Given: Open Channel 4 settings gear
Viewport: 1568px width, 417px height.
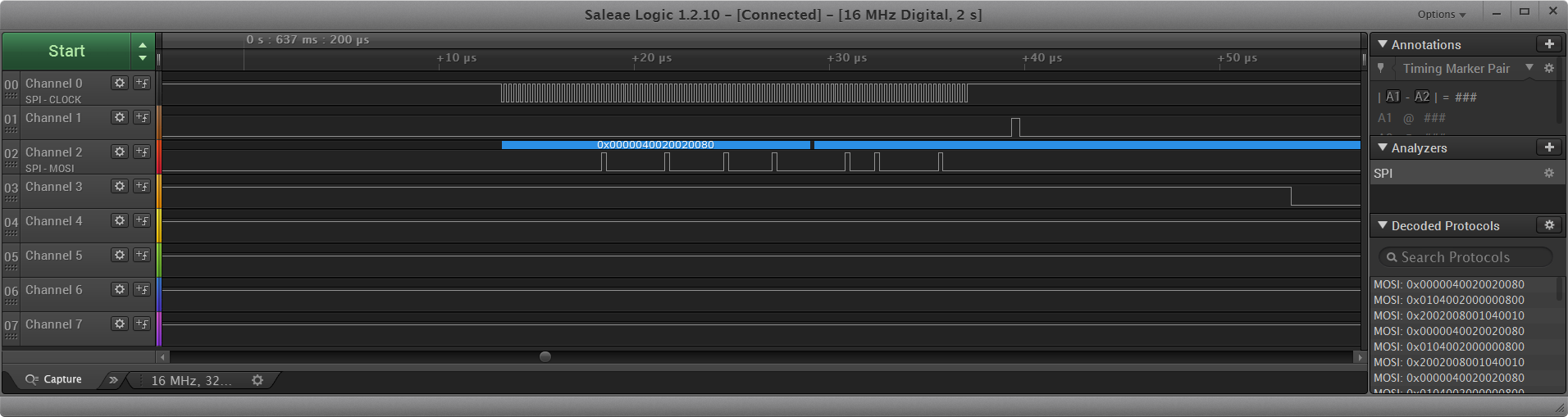Looking at the screenshot, I should [x=120, y=220].
